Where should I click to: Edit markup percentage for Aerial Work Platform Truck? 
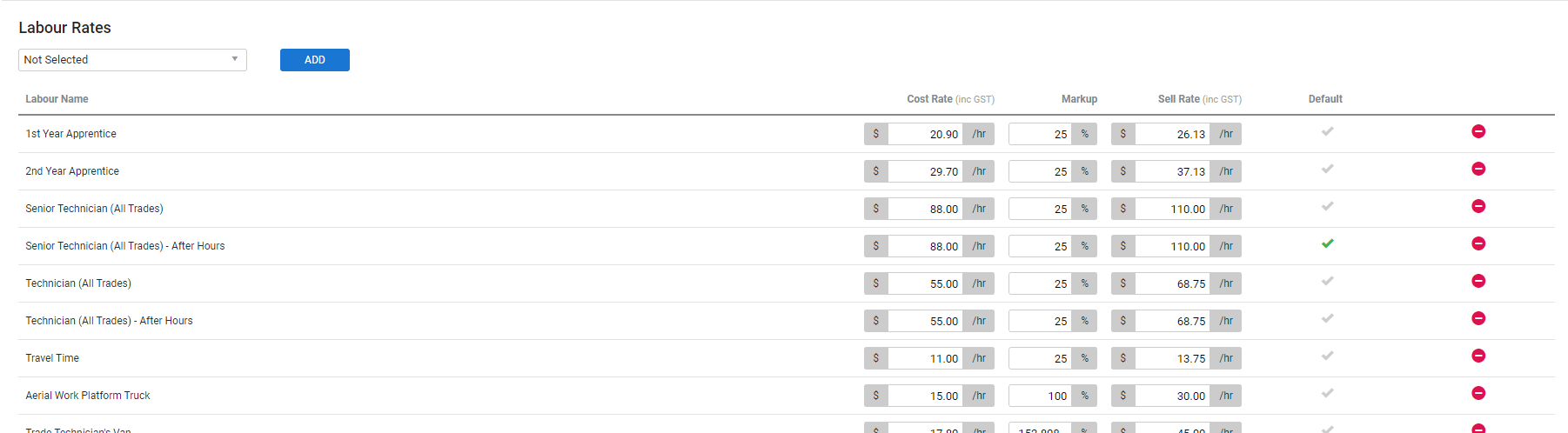click(1040, 396)
